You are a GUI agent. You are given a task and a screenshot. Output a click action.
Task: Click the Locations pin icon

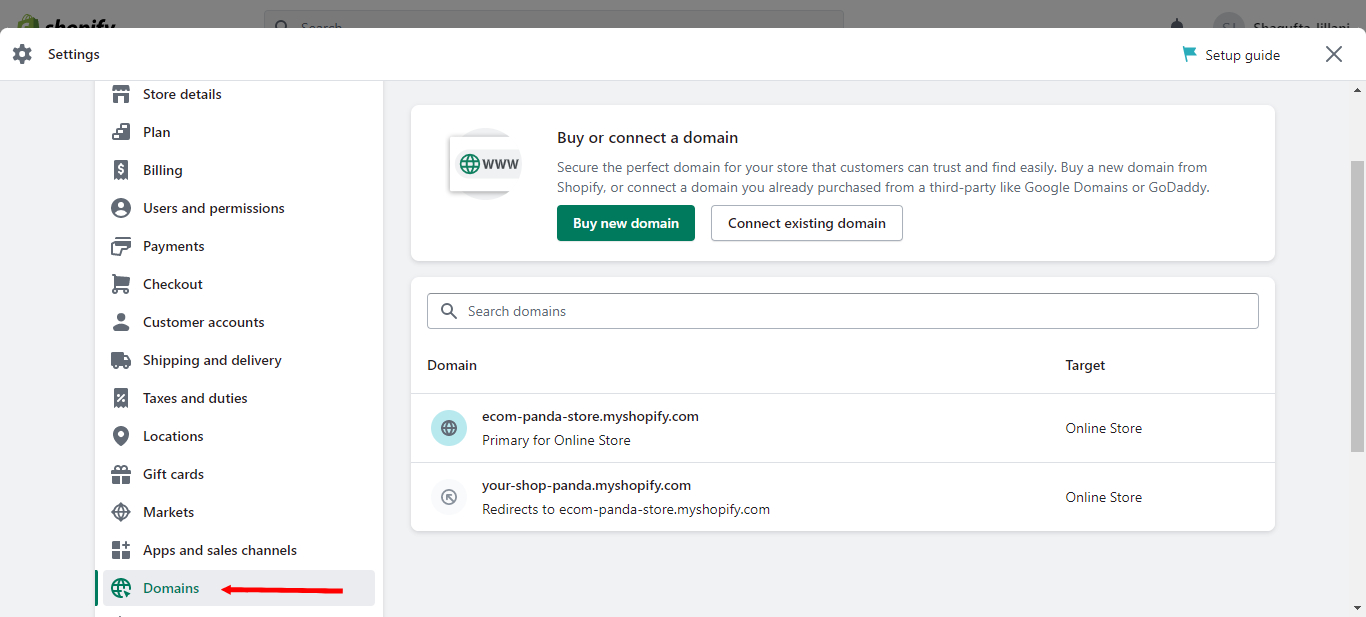point(120,435)
